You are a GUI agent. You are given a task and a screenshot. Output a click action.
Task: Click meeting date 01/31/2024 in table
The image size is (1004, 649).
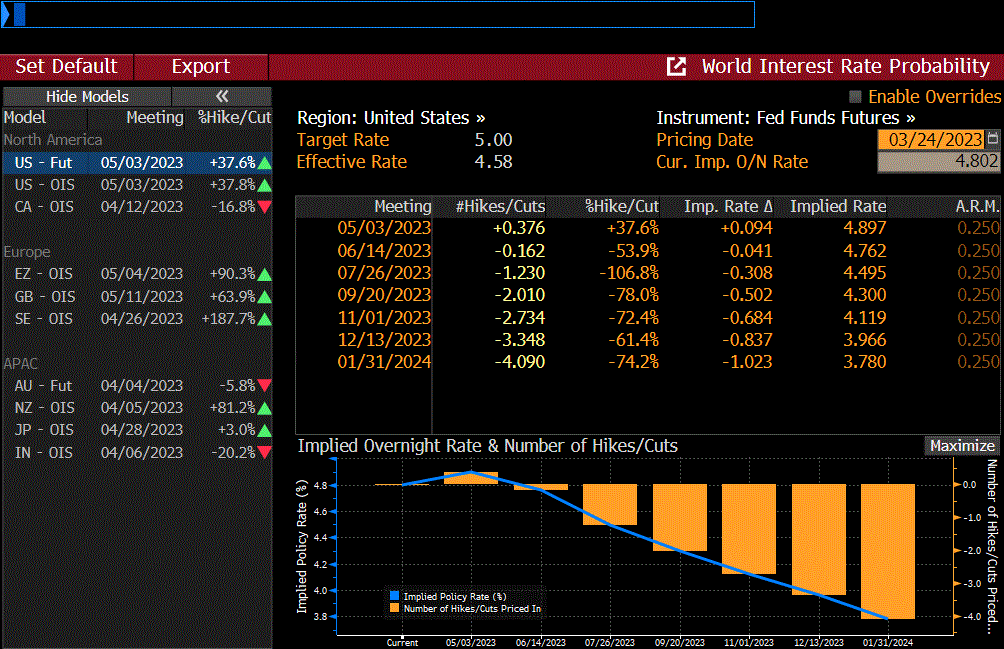[x=384, y=362]
